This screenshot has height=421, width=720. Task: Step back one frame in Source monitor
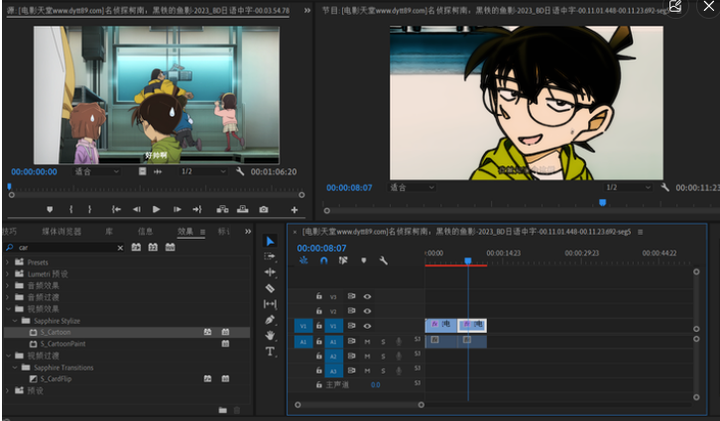[136, 209]
